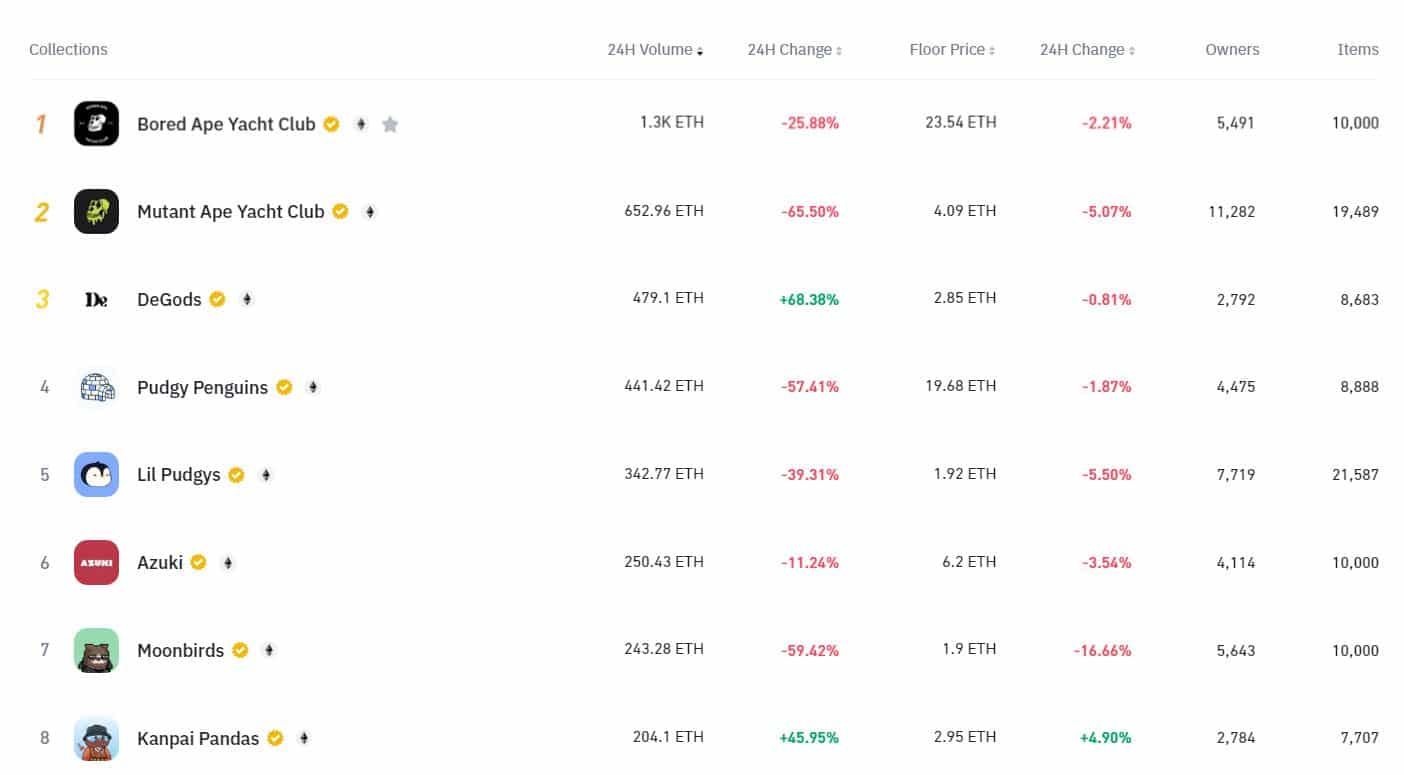Image resolution: width=1404 pixels, height=775 pixels.
Task: Click the Collections column header
Action: [68, 50]
